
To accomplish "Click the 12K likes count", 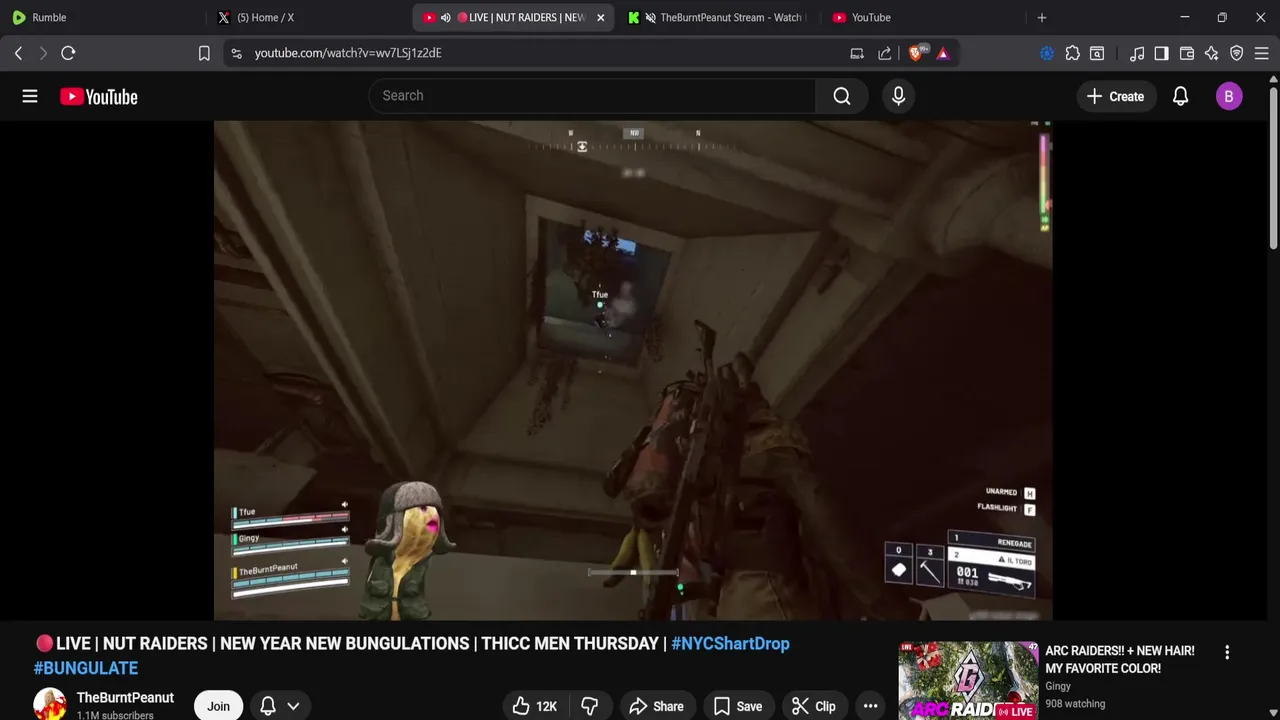I will [x=546, y=706].
